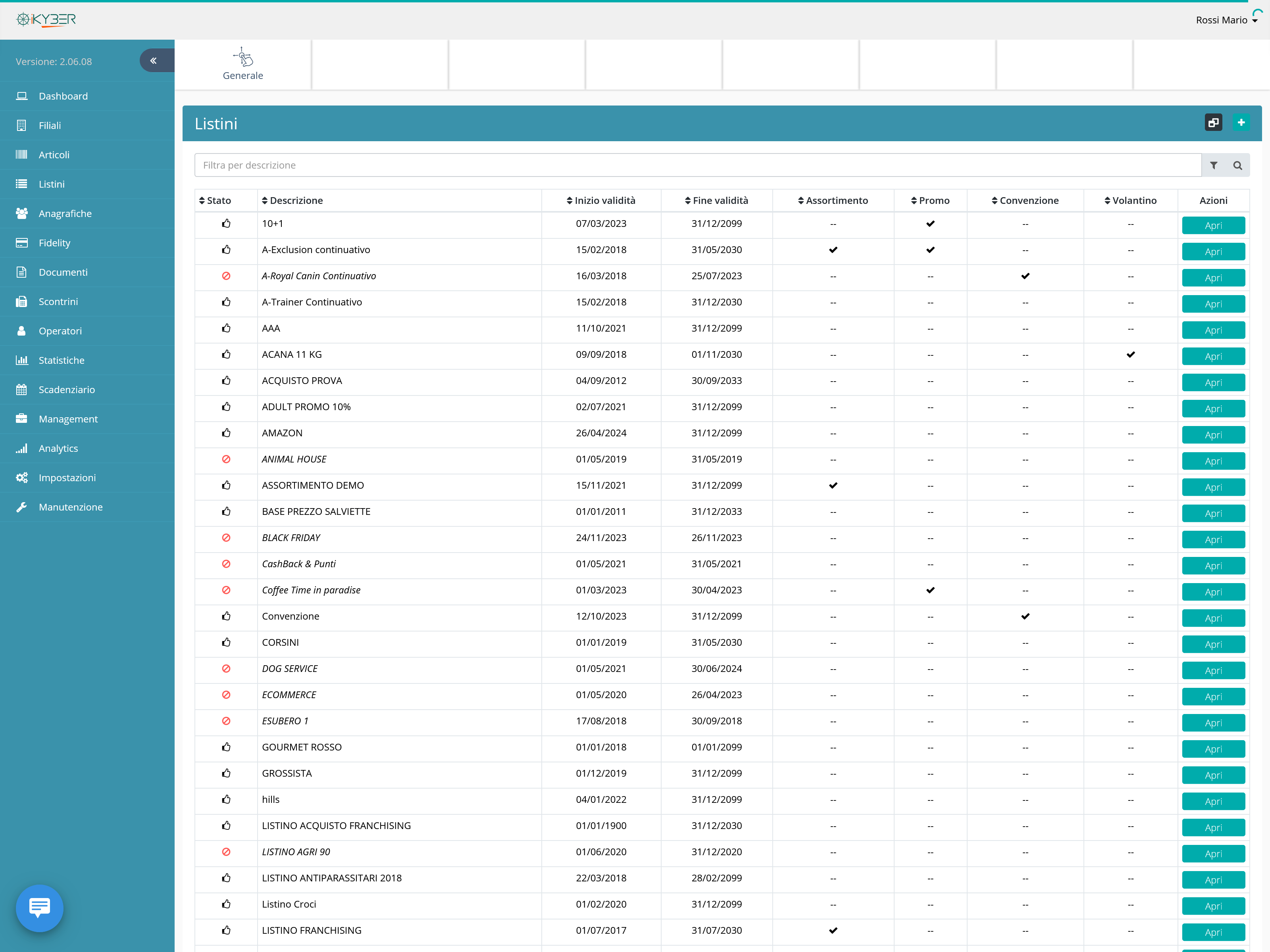Click the window restore icon in Listini header
This screenshot has height=952, width=1270.
1213,122
